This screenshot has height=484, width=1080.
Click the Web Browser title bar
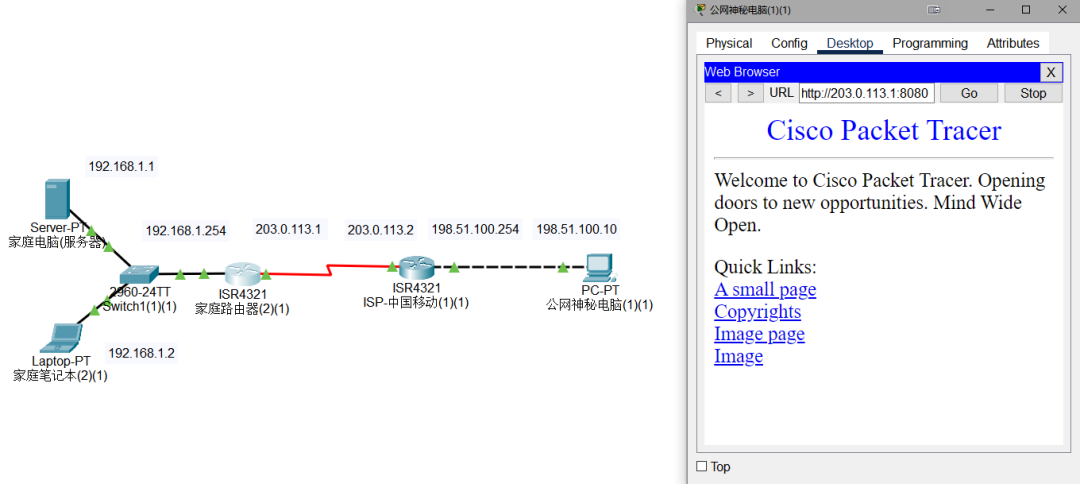871,72
